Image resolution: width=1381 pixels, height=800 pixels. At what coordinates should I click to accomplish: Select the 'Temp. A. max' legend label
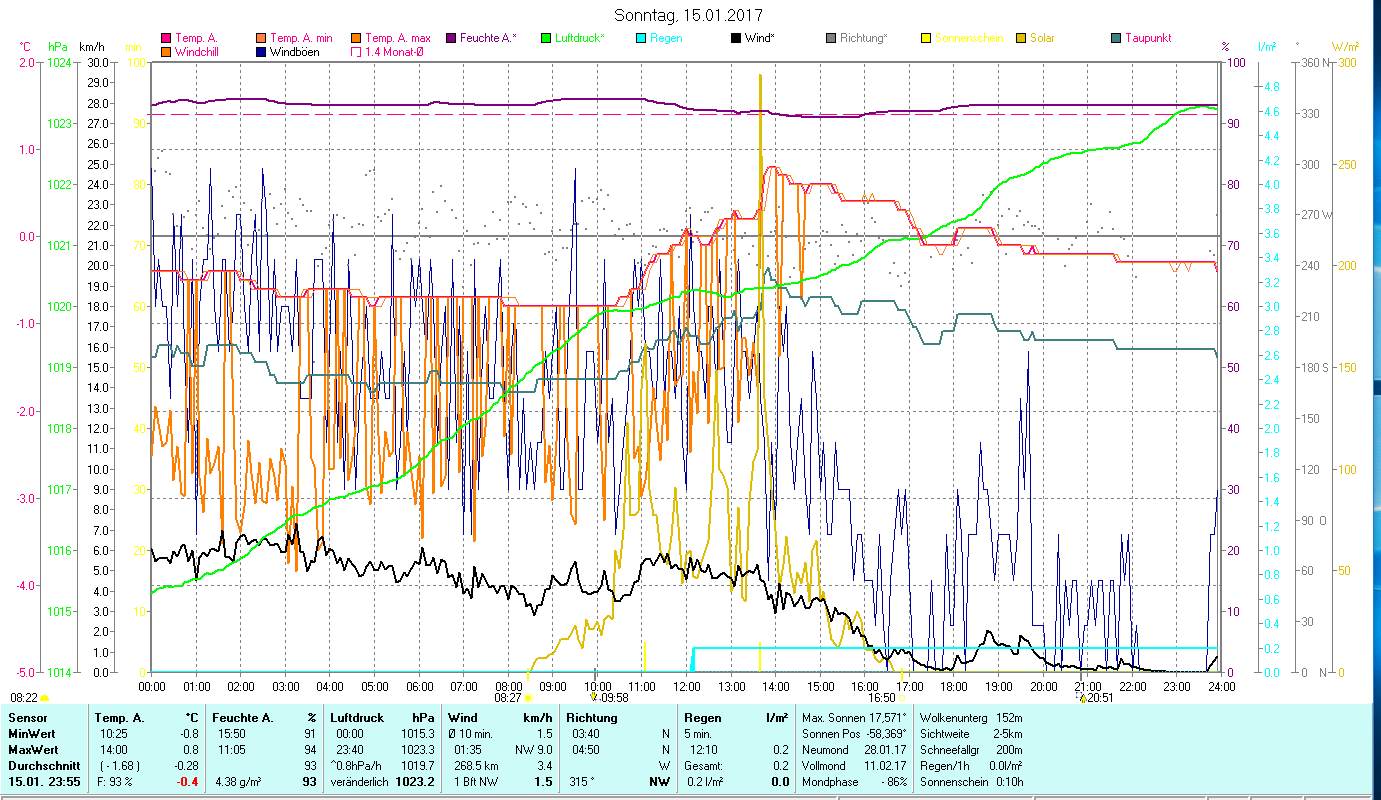398,38
